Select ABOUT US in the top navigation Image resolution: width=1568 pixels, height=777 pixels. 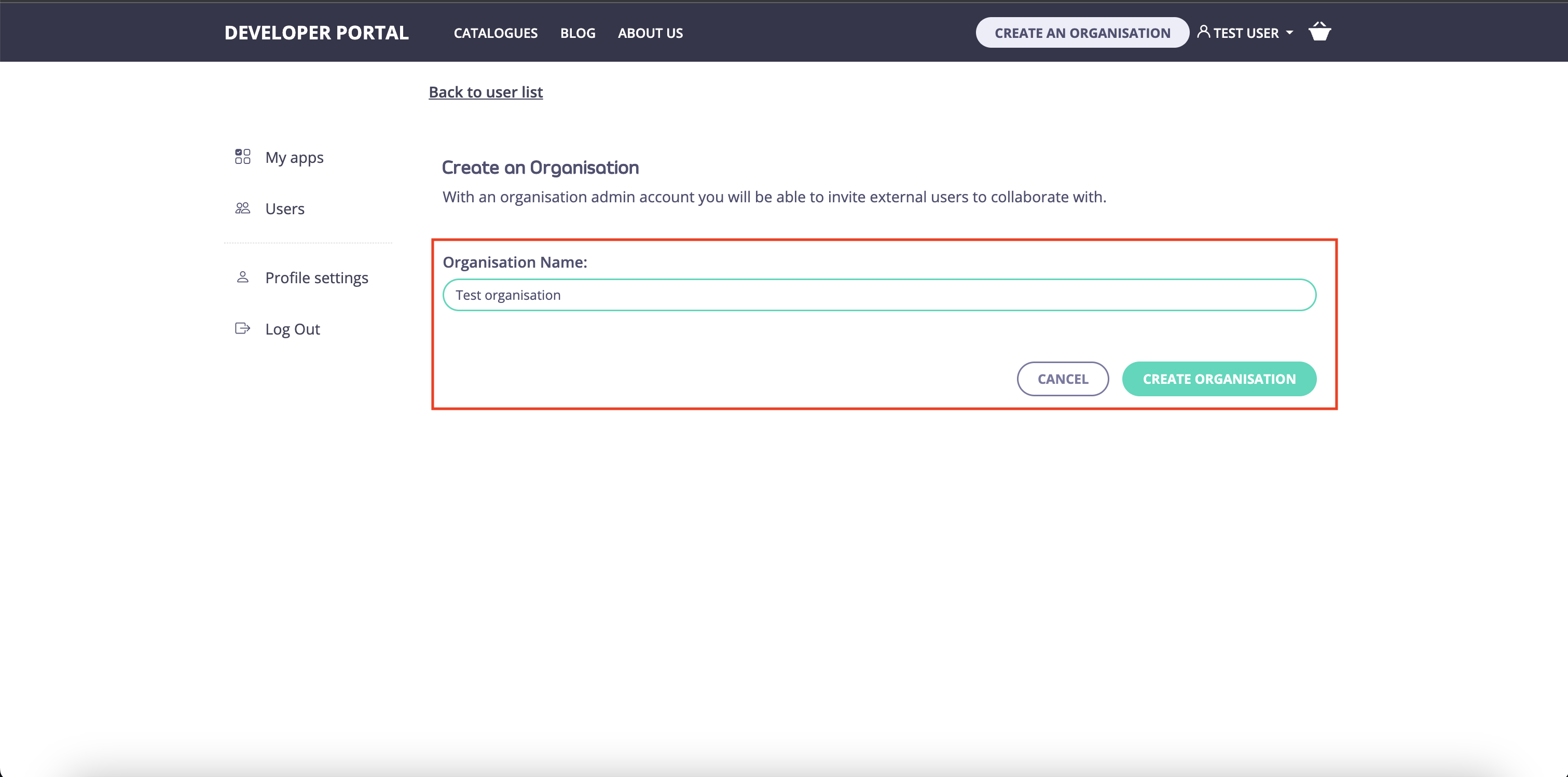[650, 33]
